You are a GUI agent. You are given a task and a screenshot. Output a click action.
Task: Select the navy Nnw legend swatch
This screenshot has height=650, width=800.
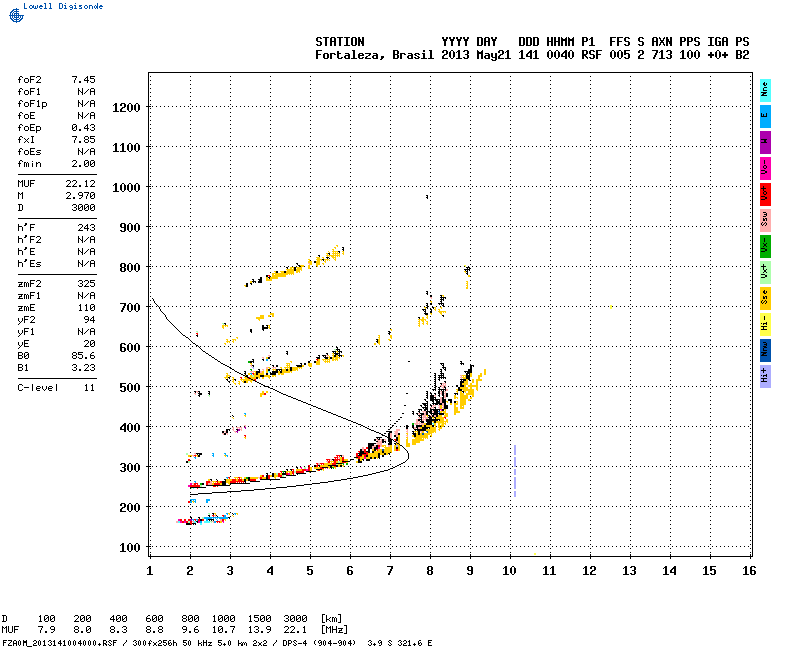click(x=765, y=350)
